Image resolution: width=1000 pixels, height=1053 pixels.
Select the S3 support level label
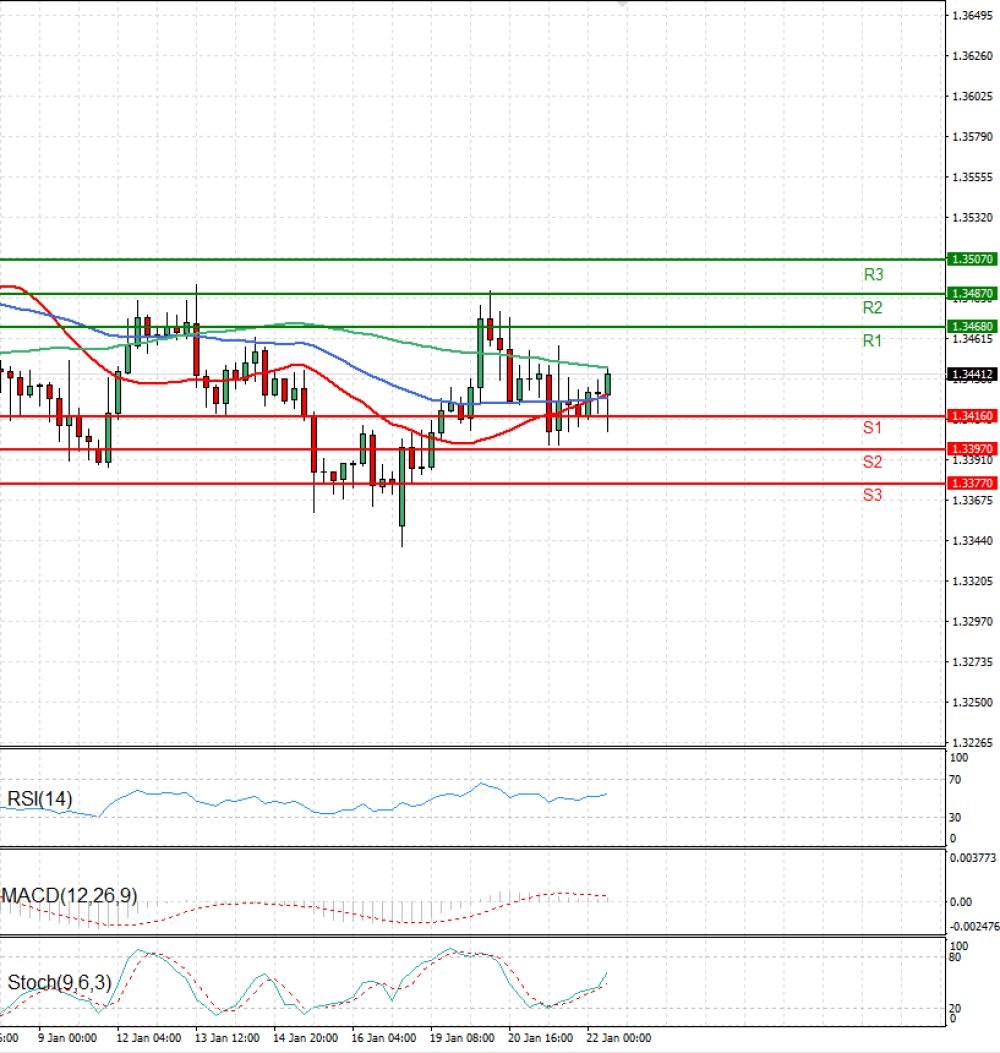[x=871, y=494]
